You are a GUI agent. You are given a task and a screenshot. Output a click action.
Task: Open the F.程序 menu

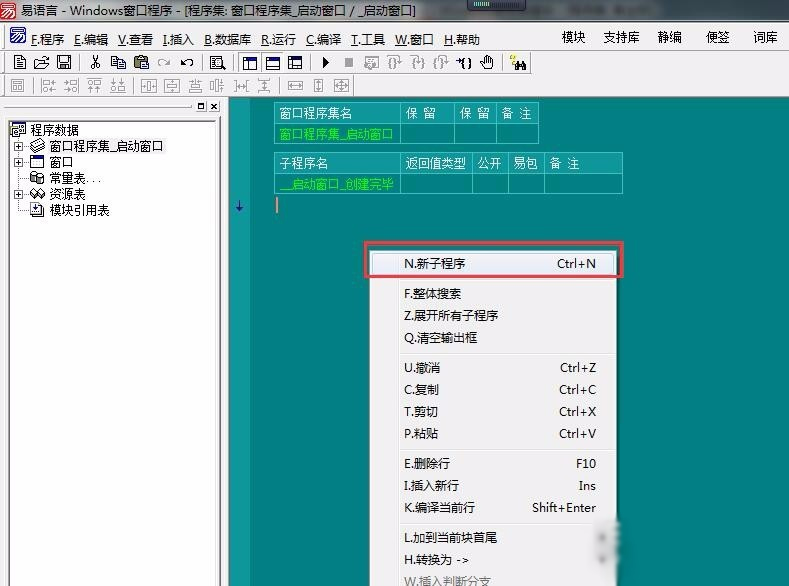(x=47, y=39)
